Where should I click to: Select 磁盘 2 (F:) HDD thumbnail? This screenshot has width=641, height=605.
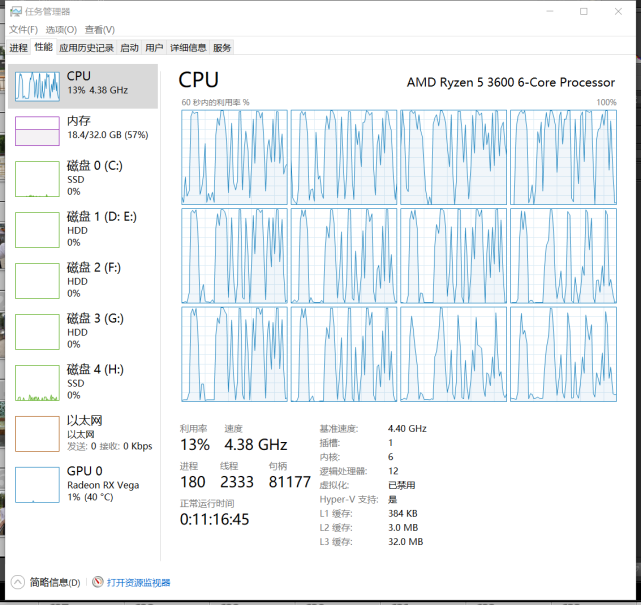pos(37,281)
